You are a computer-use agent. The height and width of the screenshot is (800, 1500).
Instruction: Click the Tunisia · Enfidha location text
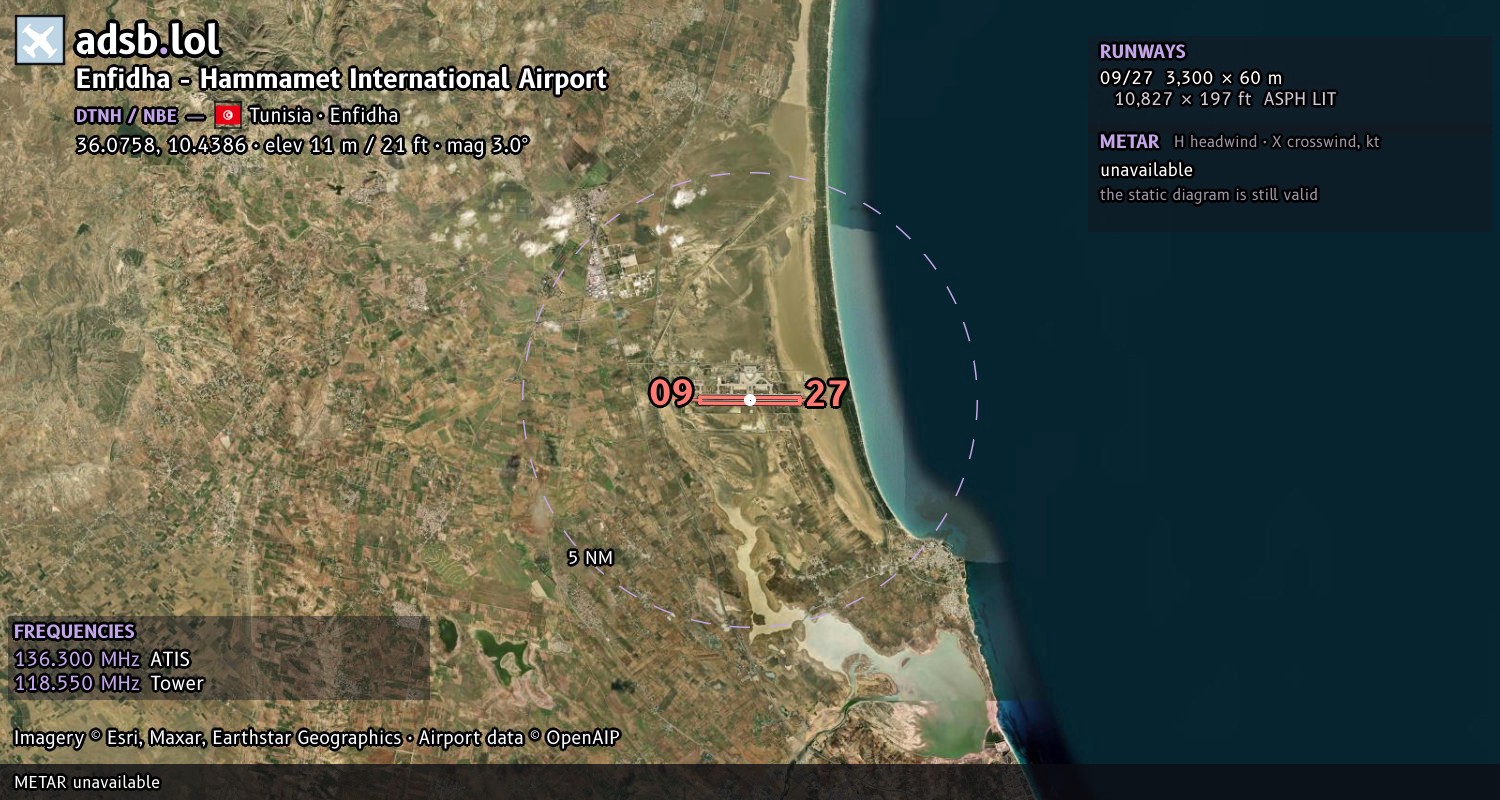click(323, 115)
